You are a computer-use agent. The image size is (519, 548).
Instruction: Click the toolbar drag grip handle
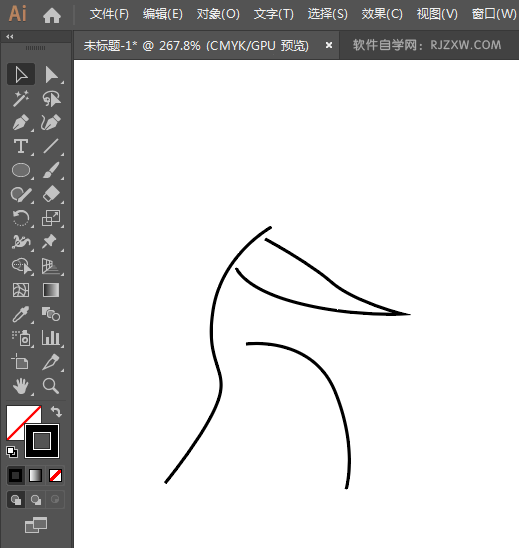click(35, 48)
